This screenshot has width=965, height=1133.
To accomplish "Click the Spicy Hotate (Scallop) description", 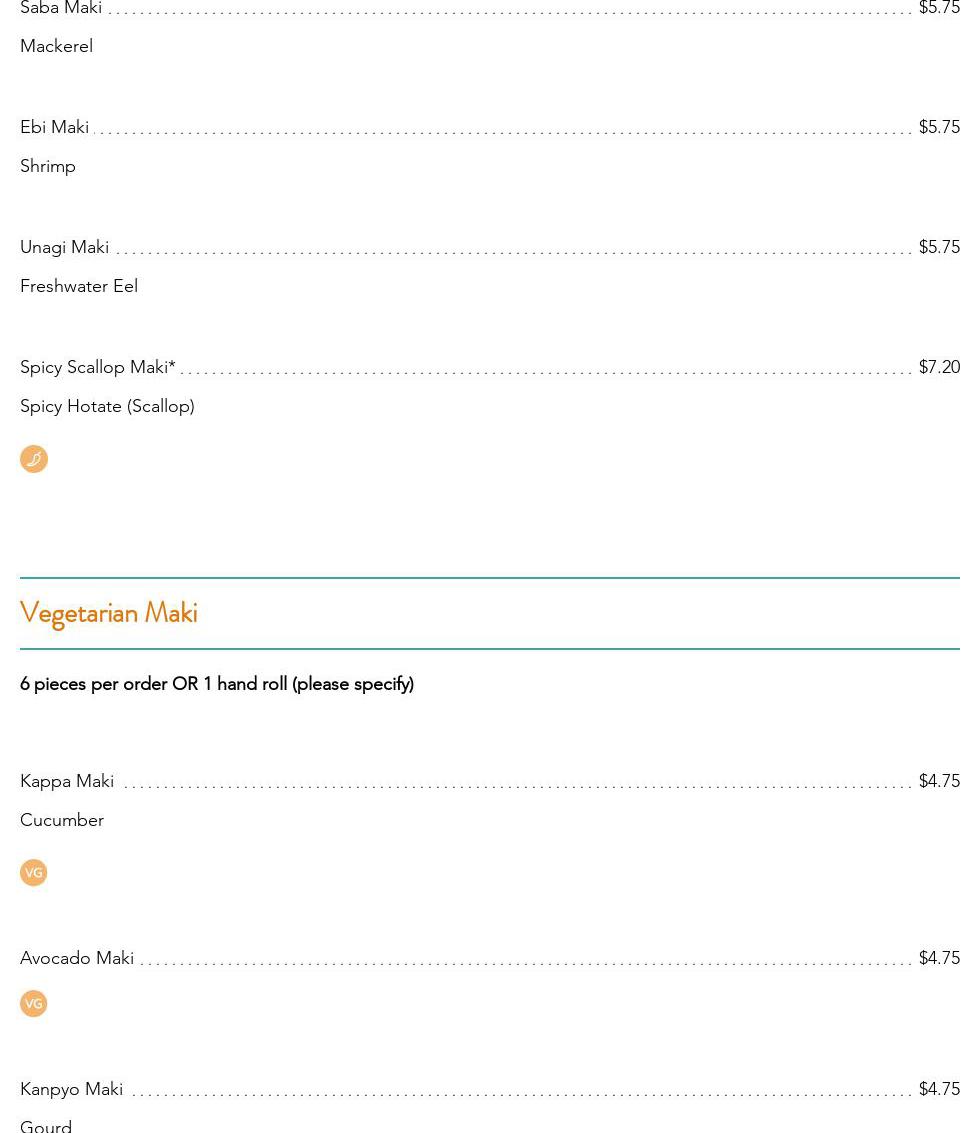I will point(107,406).
